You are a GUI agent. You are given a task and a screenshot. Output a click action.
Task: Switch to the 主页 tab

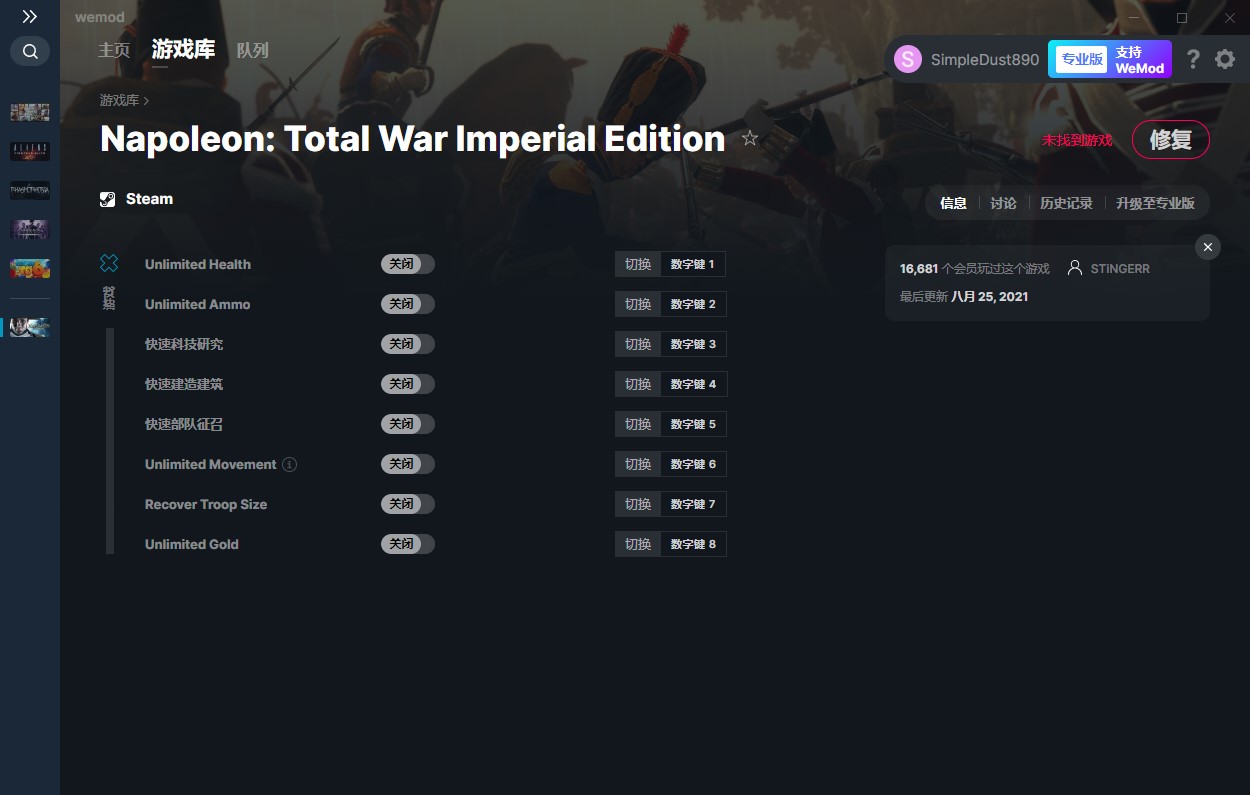(x=114, y=50)
